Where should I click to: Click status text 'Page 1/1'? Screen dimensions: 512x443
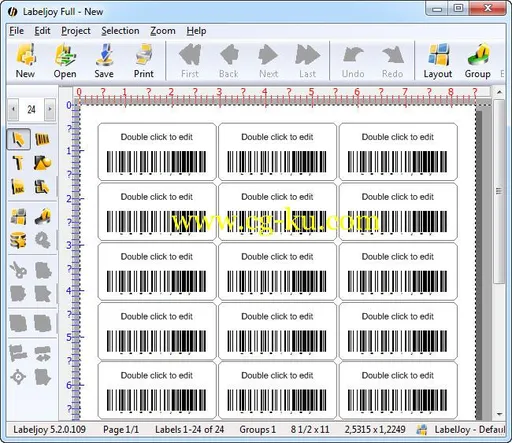[121, 430]
